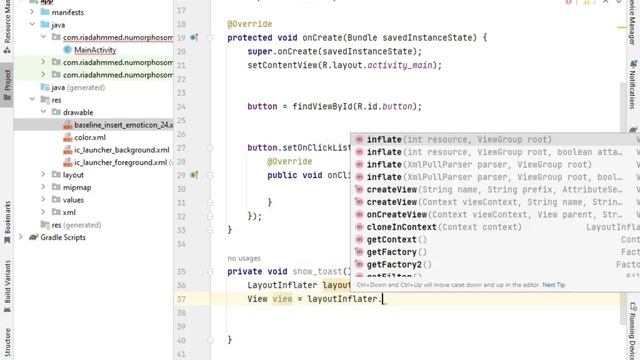640x360 pixels.
Task: Choose getFactory2() completion suggestion
Action: click(495, 264)
